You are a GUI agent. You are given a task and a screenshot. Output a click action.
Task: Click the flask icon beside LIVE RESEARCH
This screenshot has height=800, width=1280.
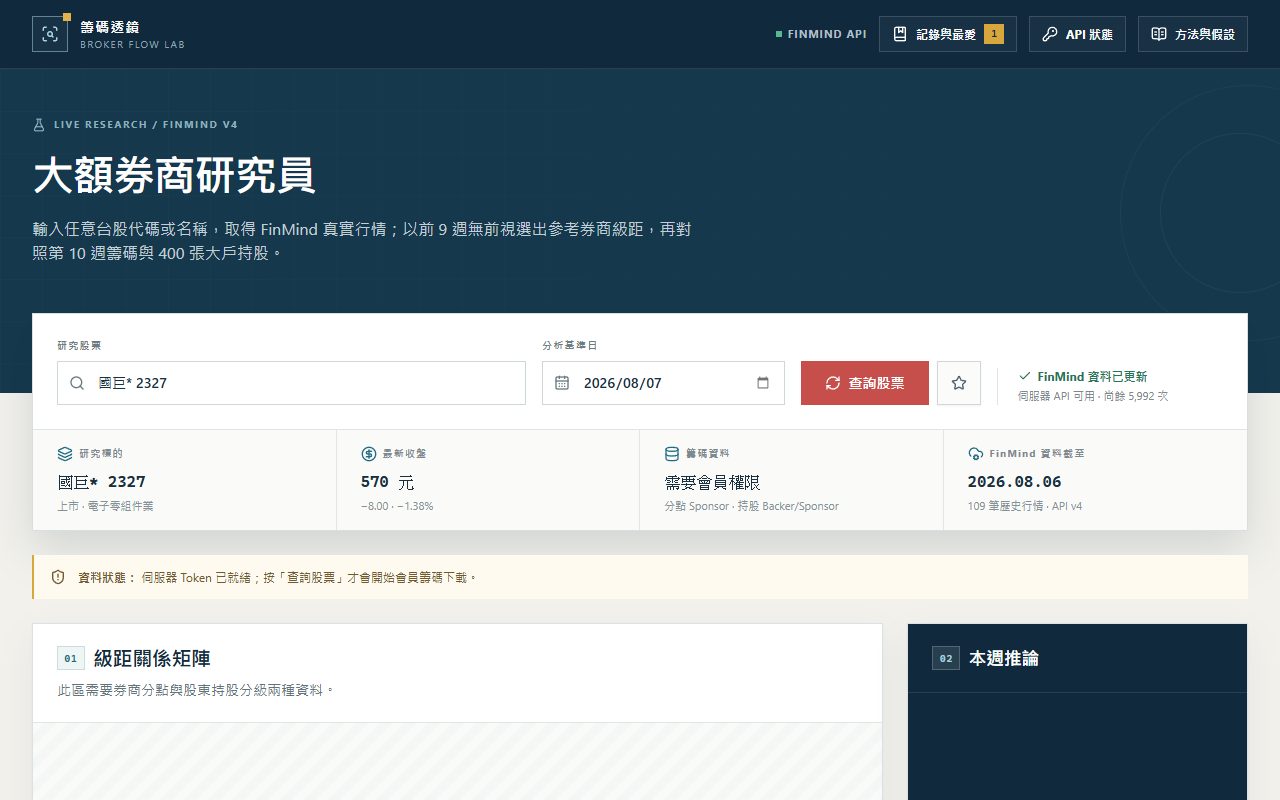click(x=39, y=125)
